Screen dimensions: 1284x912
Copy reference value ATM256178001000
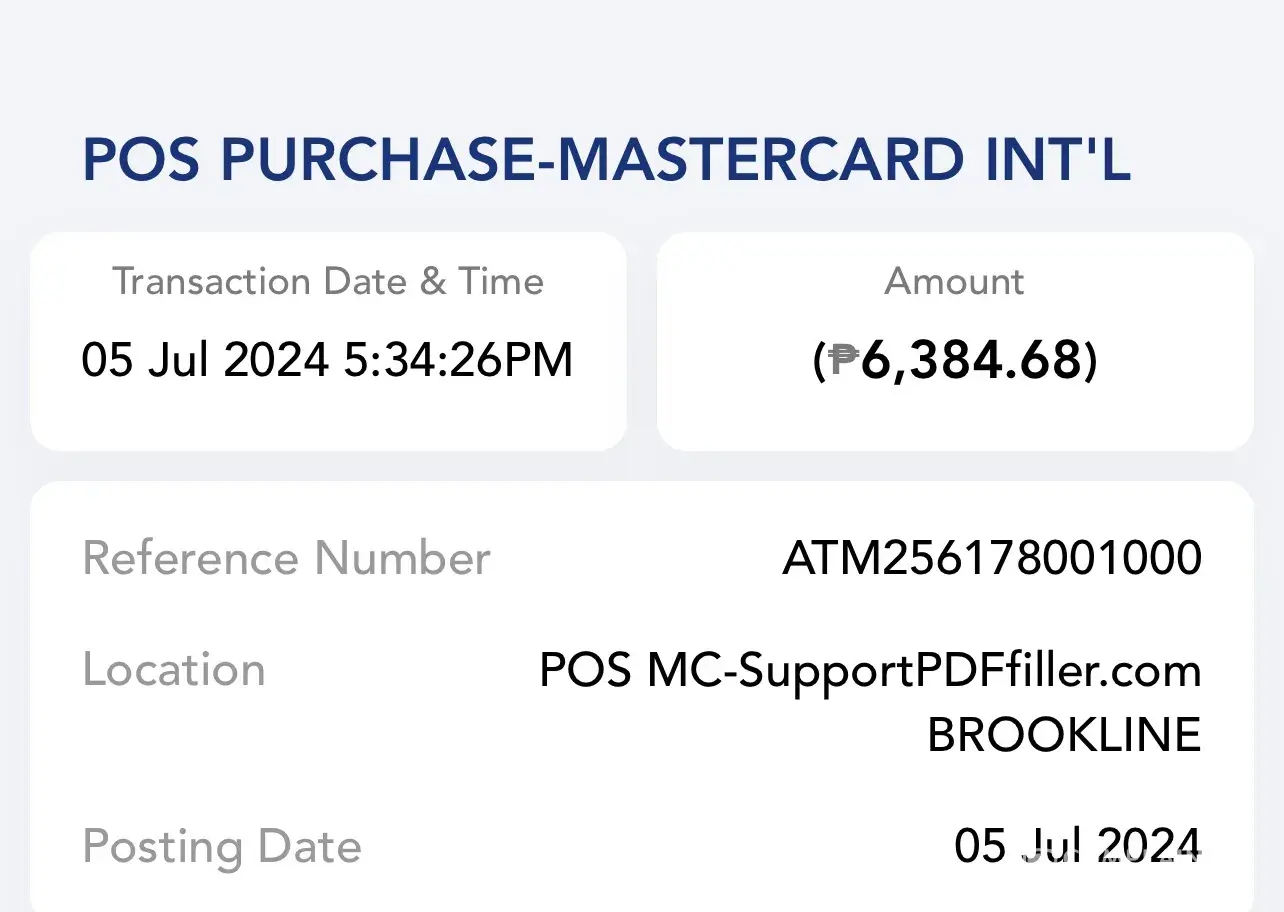tap(991, 558)
